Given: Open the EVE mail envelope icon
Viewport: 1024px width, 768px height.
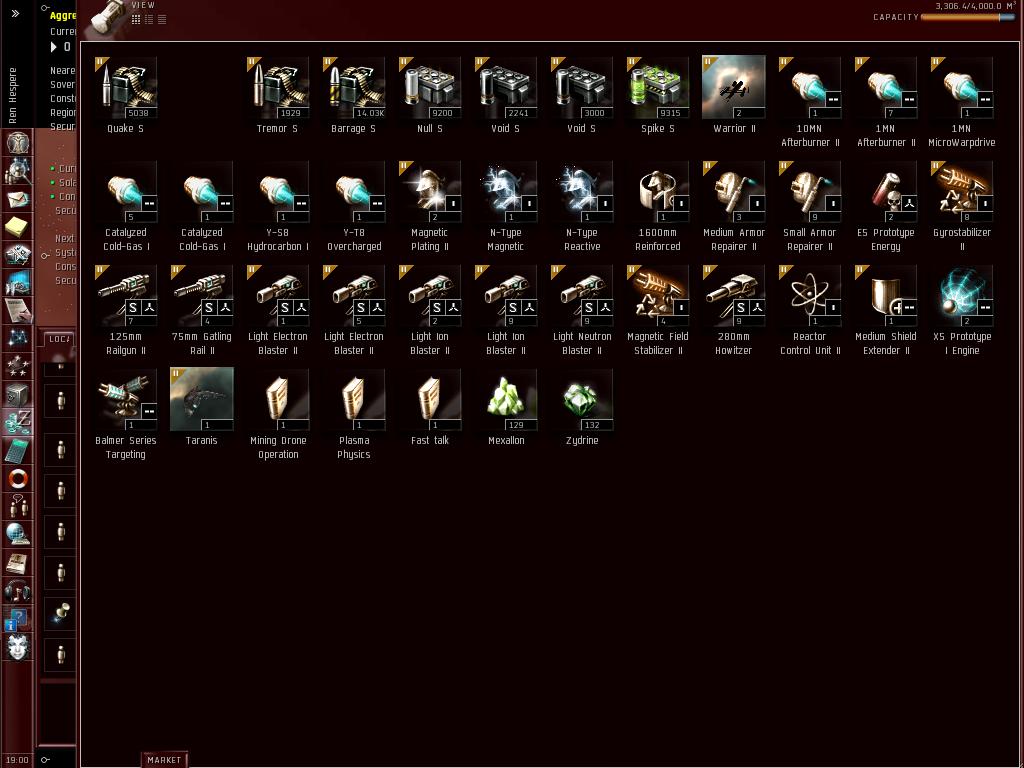Looking at the screenshot, I should (18, 199).
